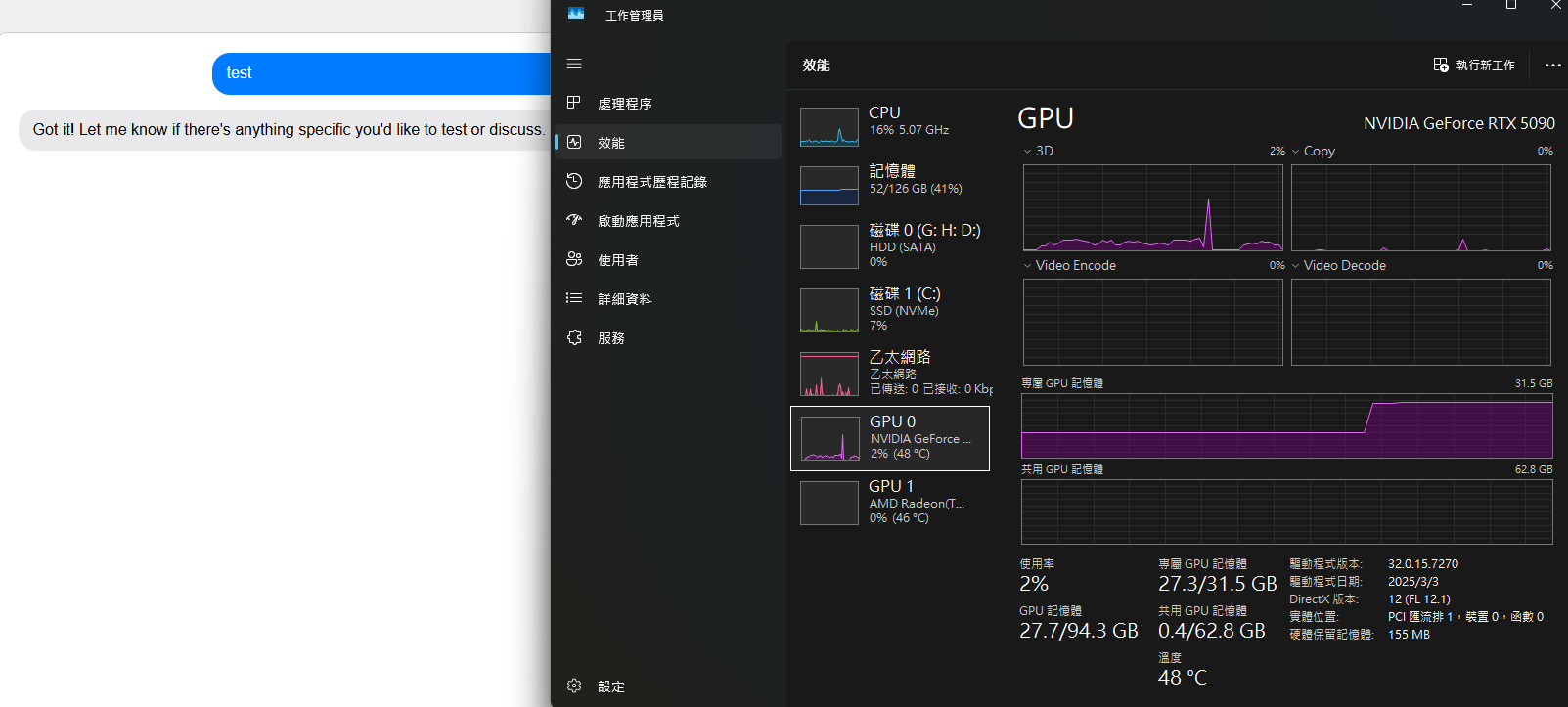Show 詳細資料 from the sidebar

point(668,299)
